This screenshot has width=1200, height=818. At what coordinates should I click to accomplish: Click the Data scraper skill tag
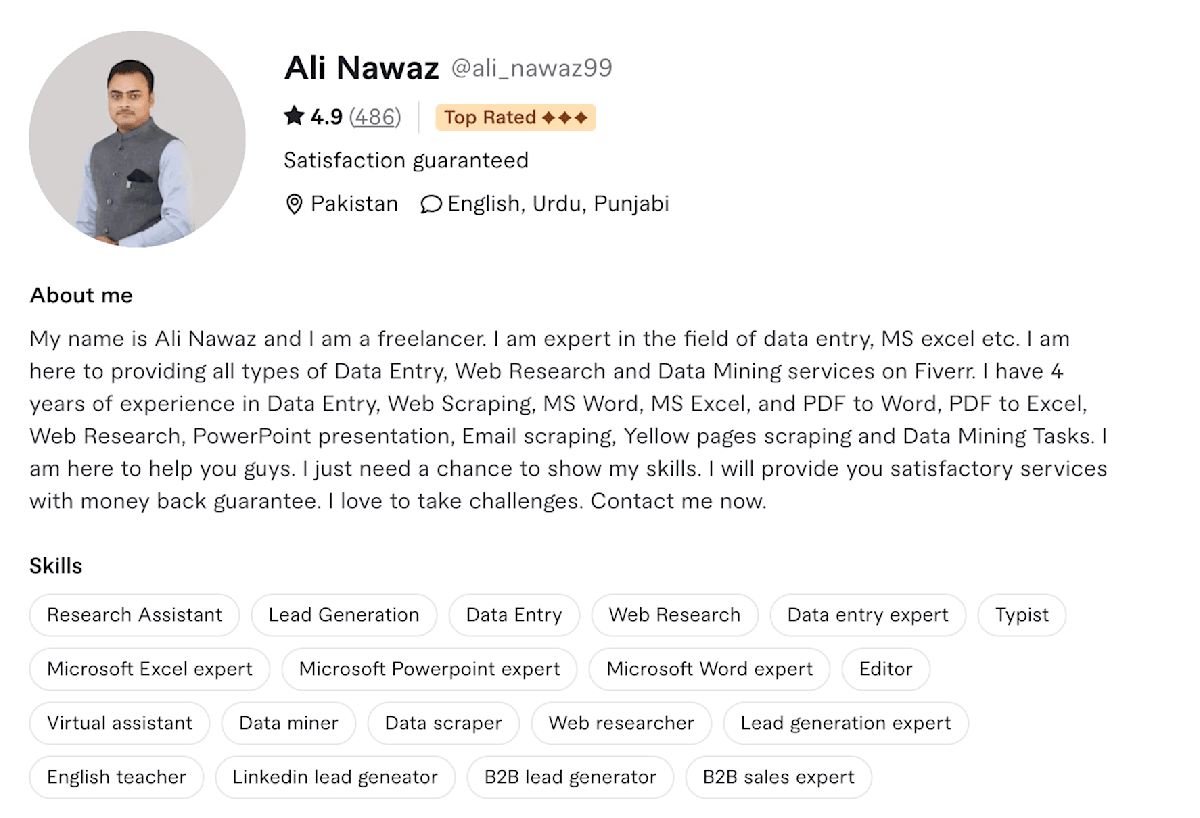click(443, 723)
